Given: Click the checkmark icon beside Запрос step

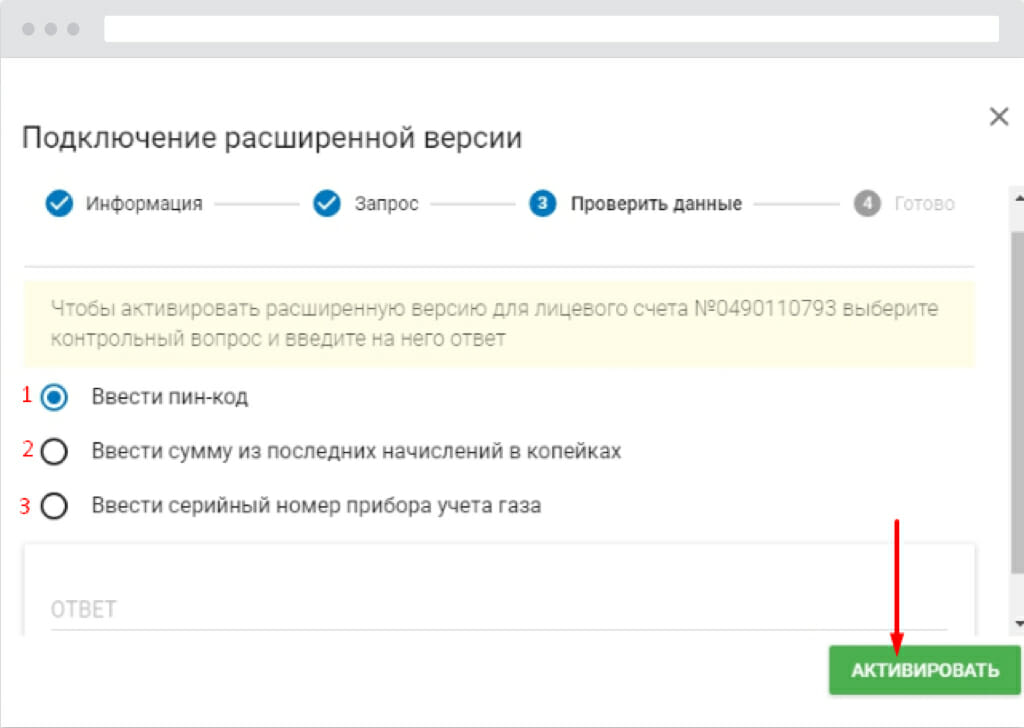Looking at the screenshot, I should 327,203.
